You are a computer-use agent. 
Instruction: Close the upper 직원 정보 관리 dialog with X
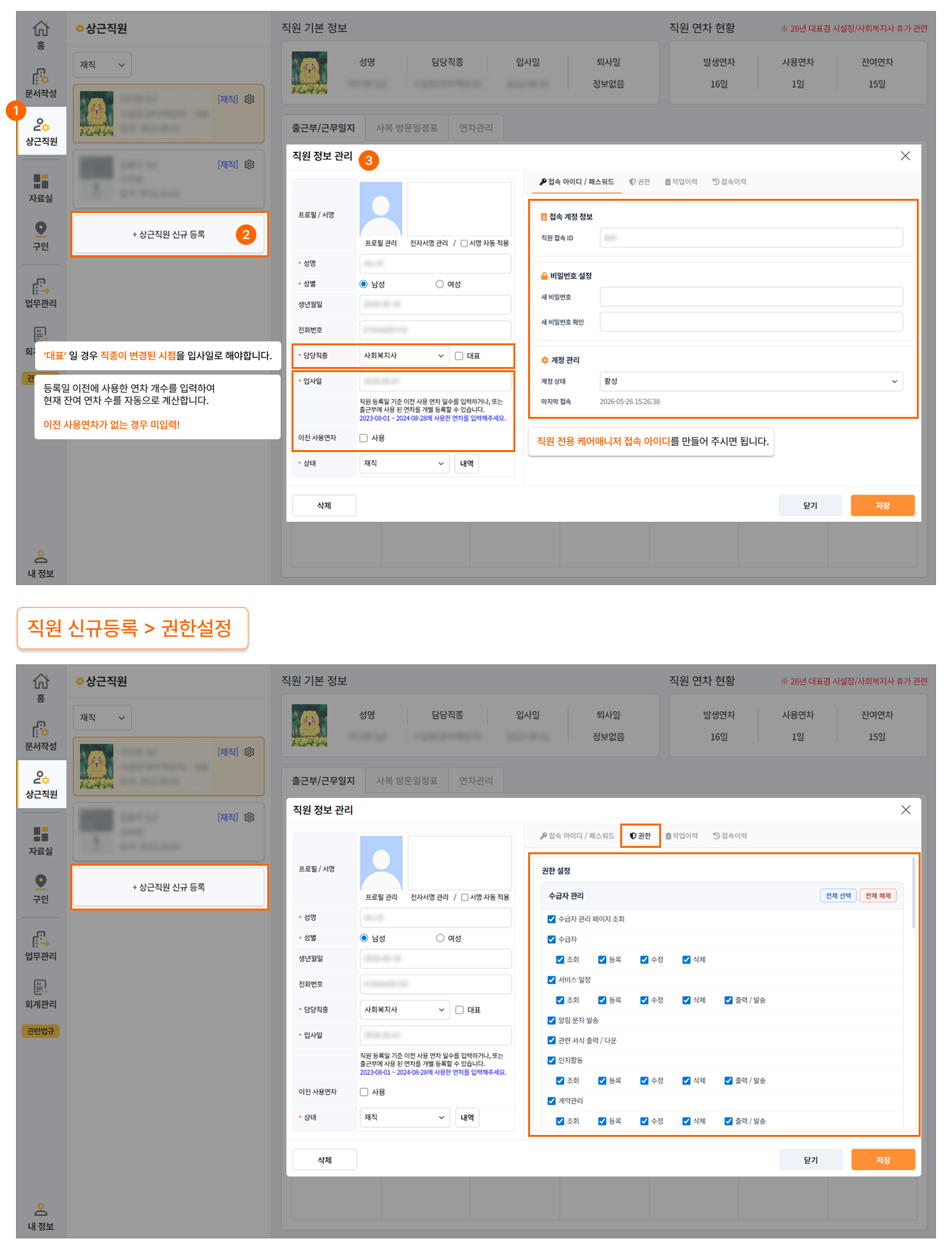point(905,156)
